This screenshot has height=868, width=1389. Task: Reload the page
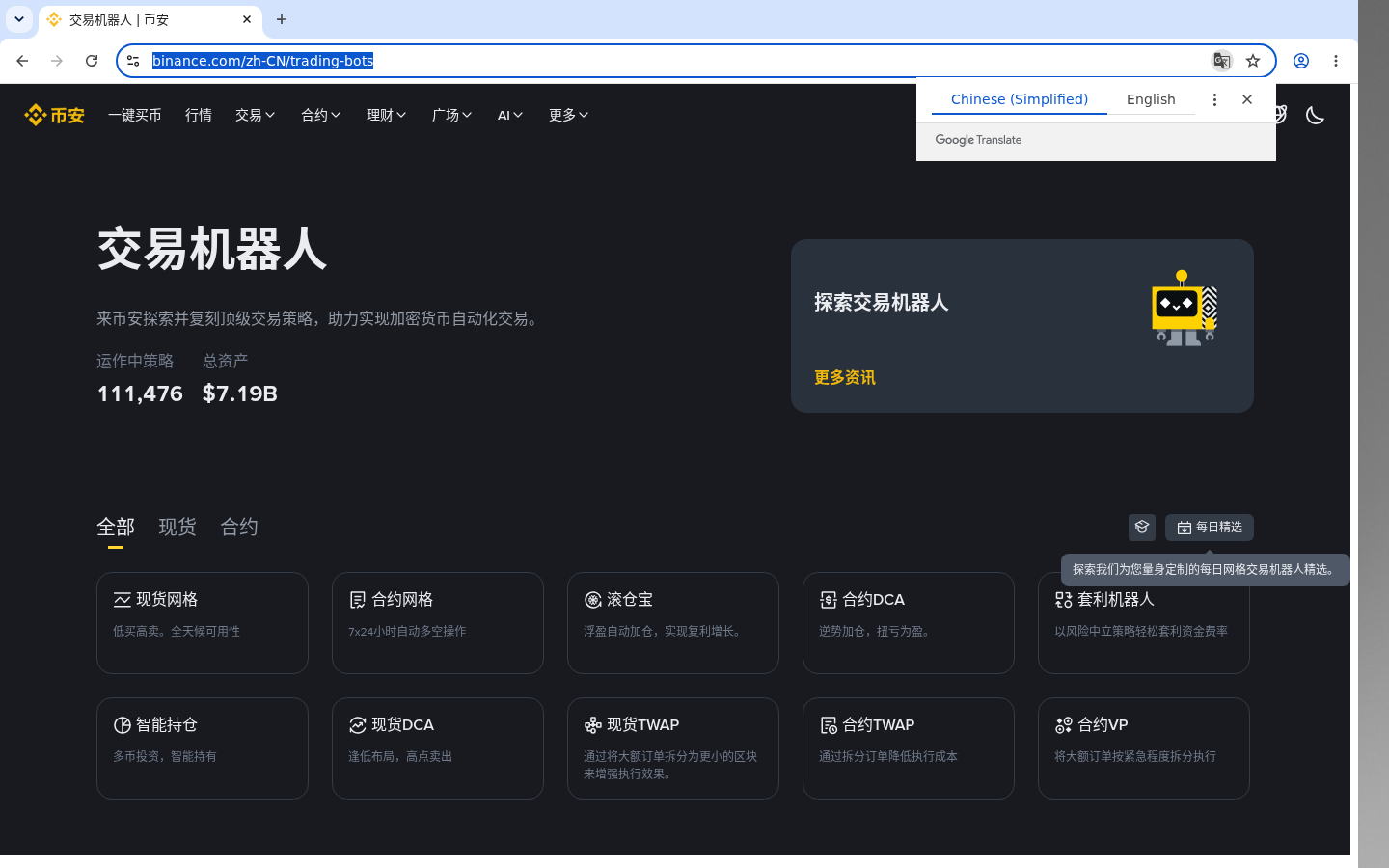pyautogui.click(x=92, y=61)
